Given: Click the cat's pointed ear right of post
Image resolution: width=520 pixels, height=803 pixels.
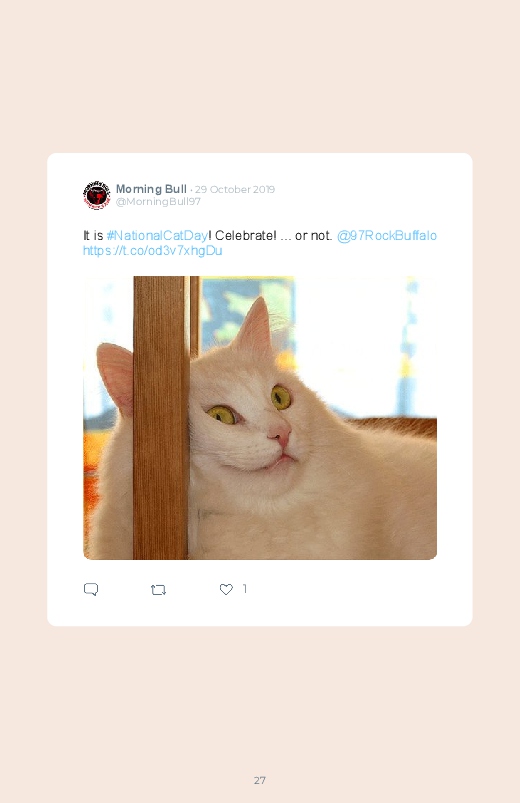Looking at the screenshot, I should click(255, 328).
